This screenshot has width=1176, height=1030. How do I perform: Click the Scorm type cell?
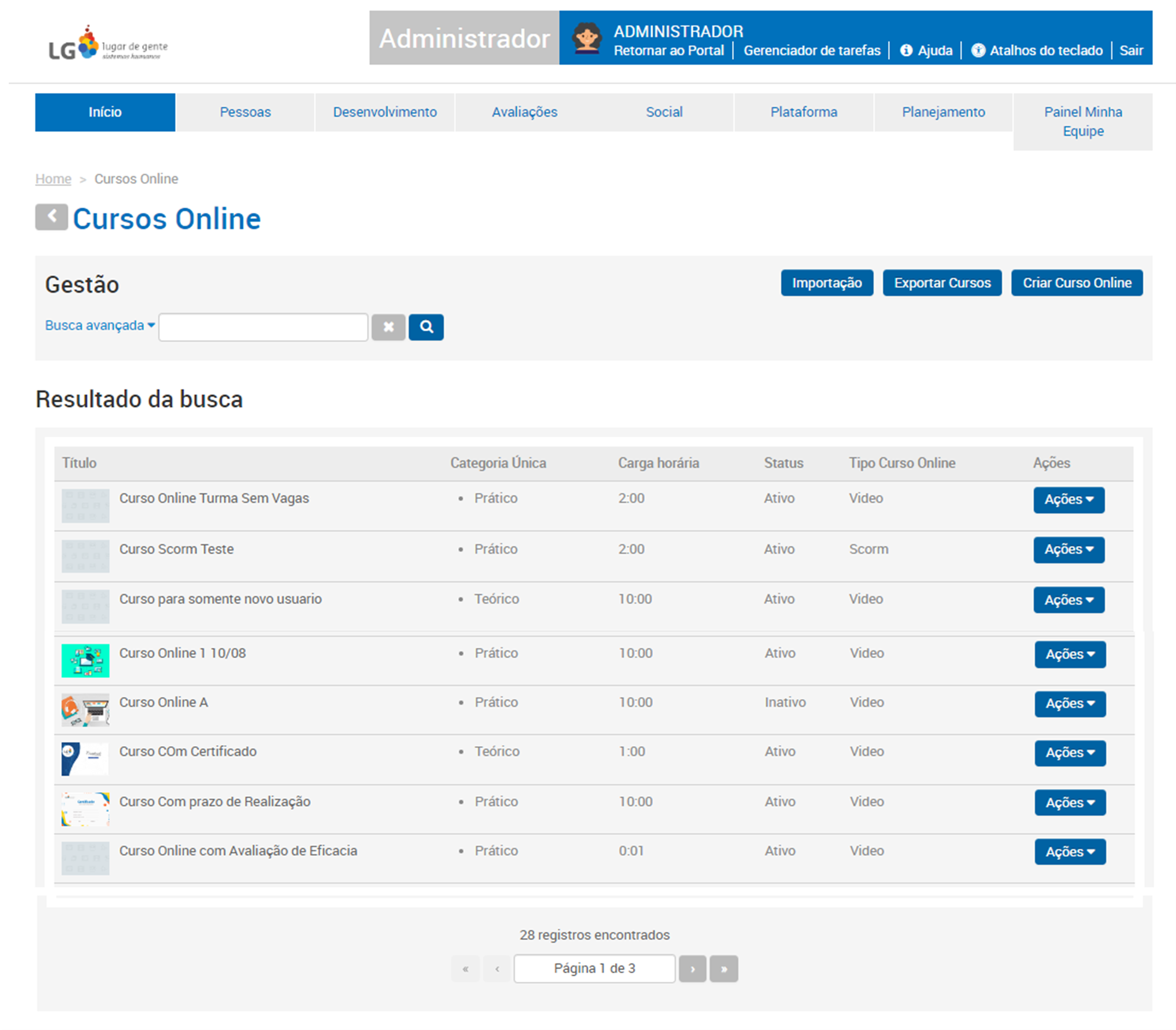point(869,549)
